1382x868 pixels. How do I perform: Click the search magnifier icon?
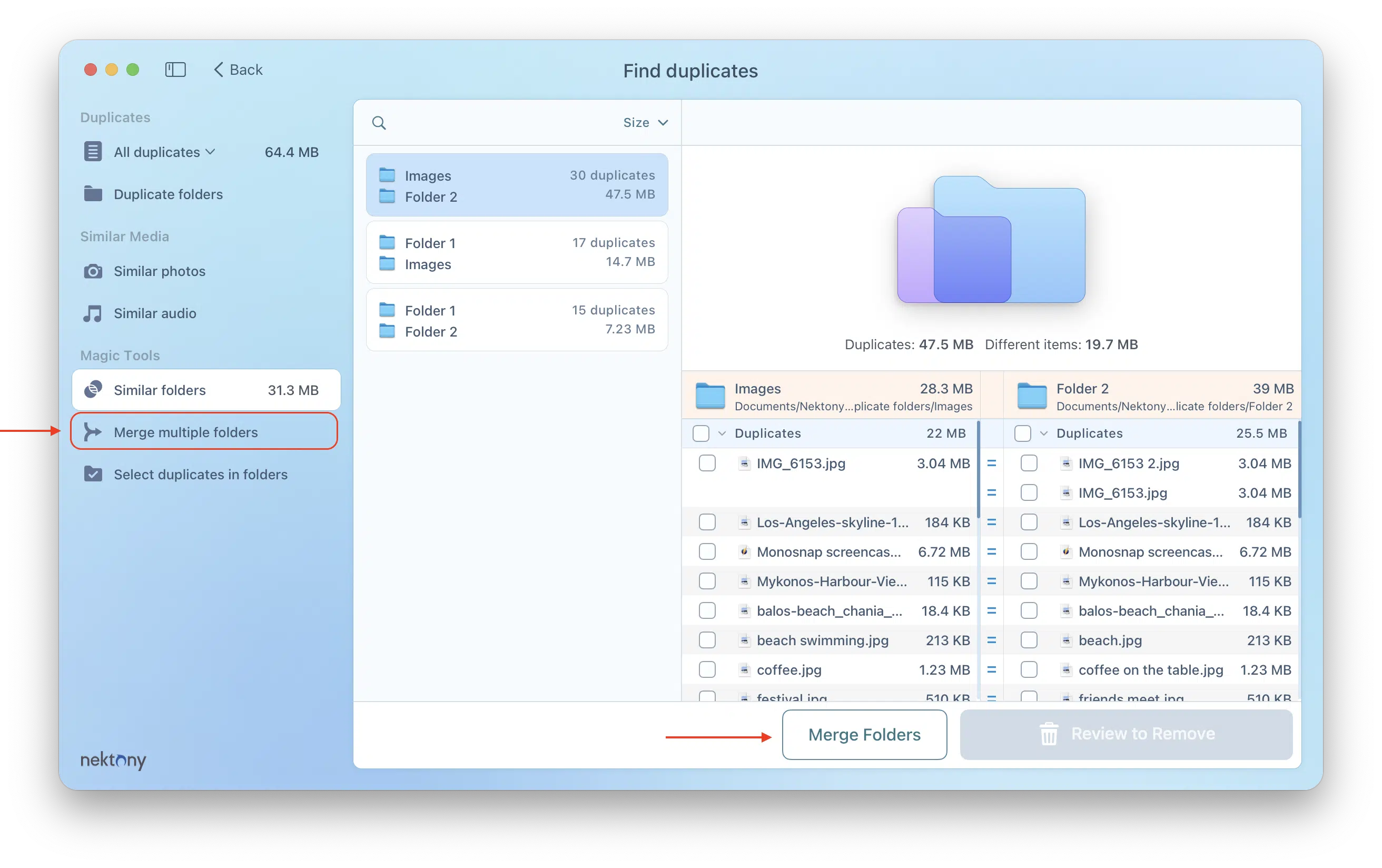379,123
